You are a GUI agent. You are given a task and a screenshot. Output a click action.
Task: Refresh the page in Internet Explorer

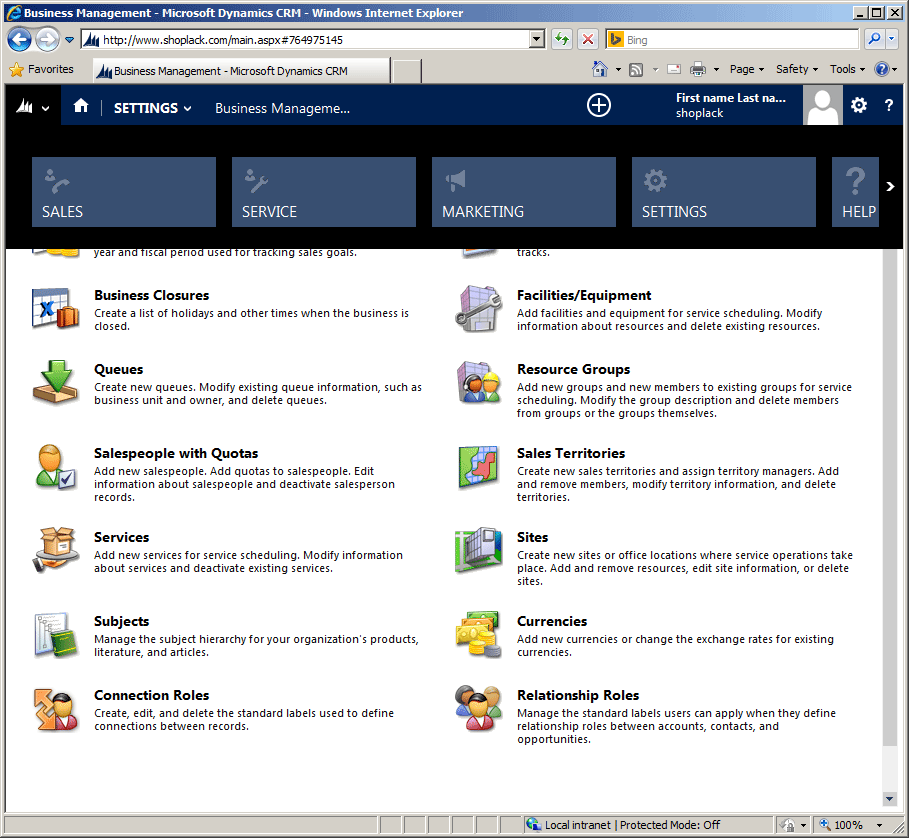pyautogui.click(x=562, y=39)
